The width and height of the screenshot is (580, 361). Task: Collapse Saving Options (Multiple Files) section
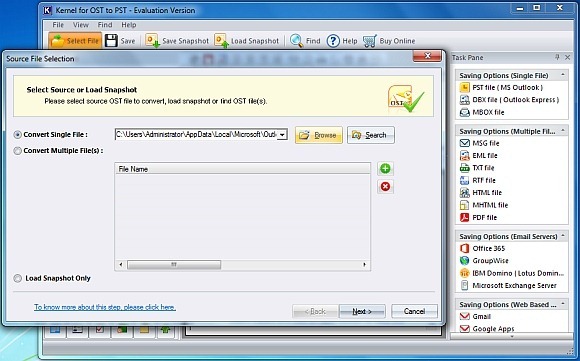click(563, 131)
